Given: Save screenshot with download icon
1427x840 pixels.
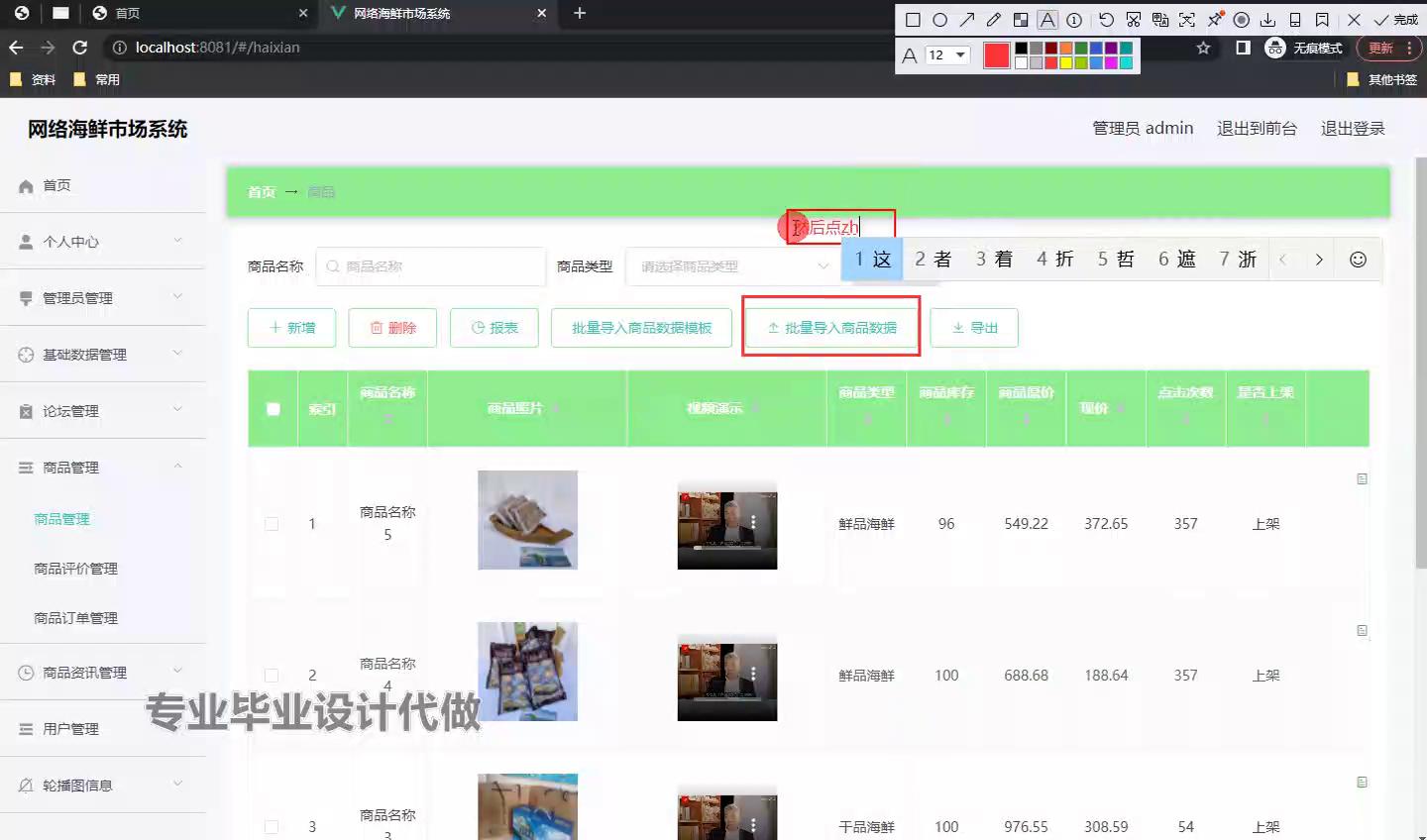Looking at the screenshot, I should pos(1267,20).
